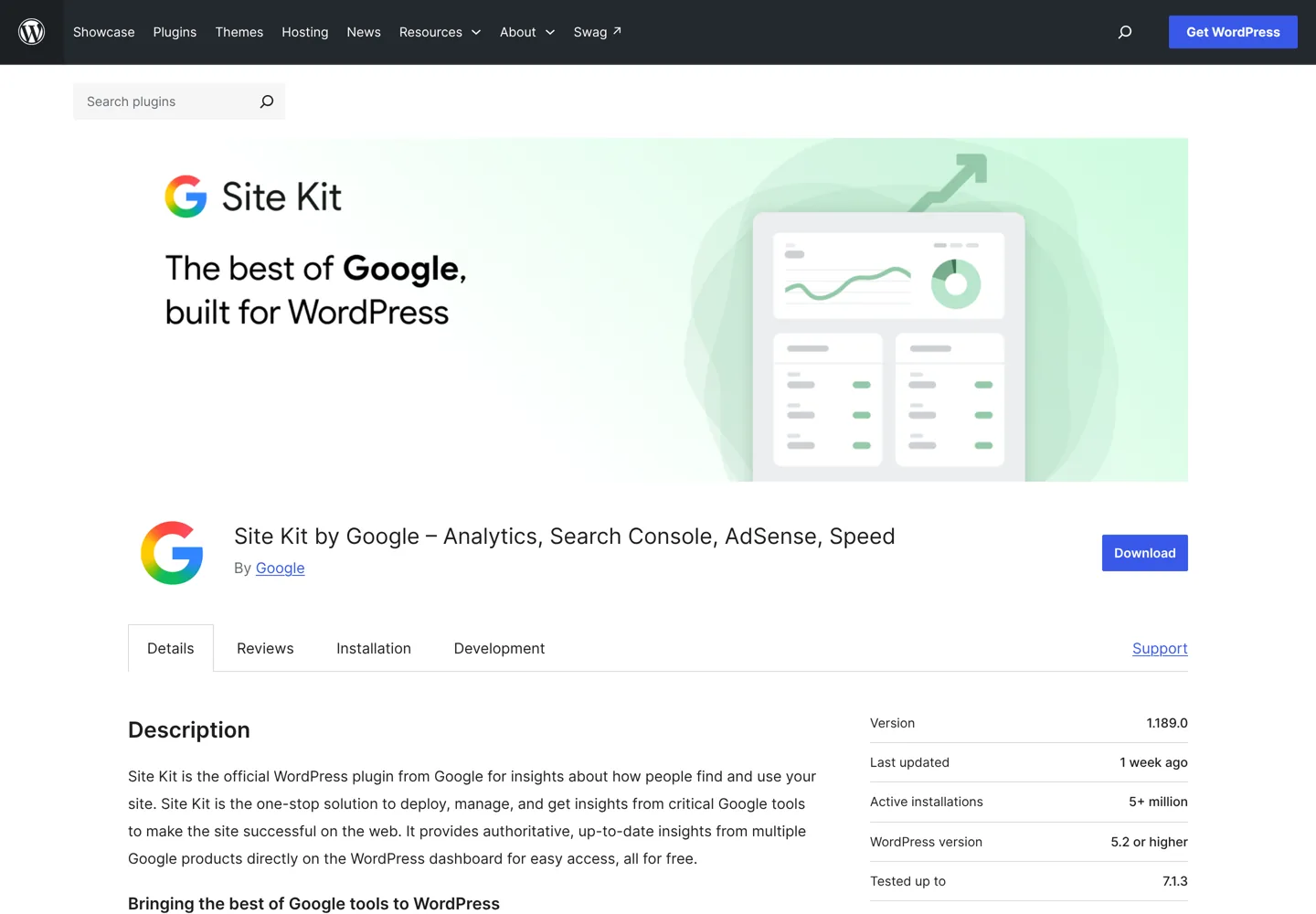
Task: Click the Google G plugin icon
Action: (x=172, y=553)
